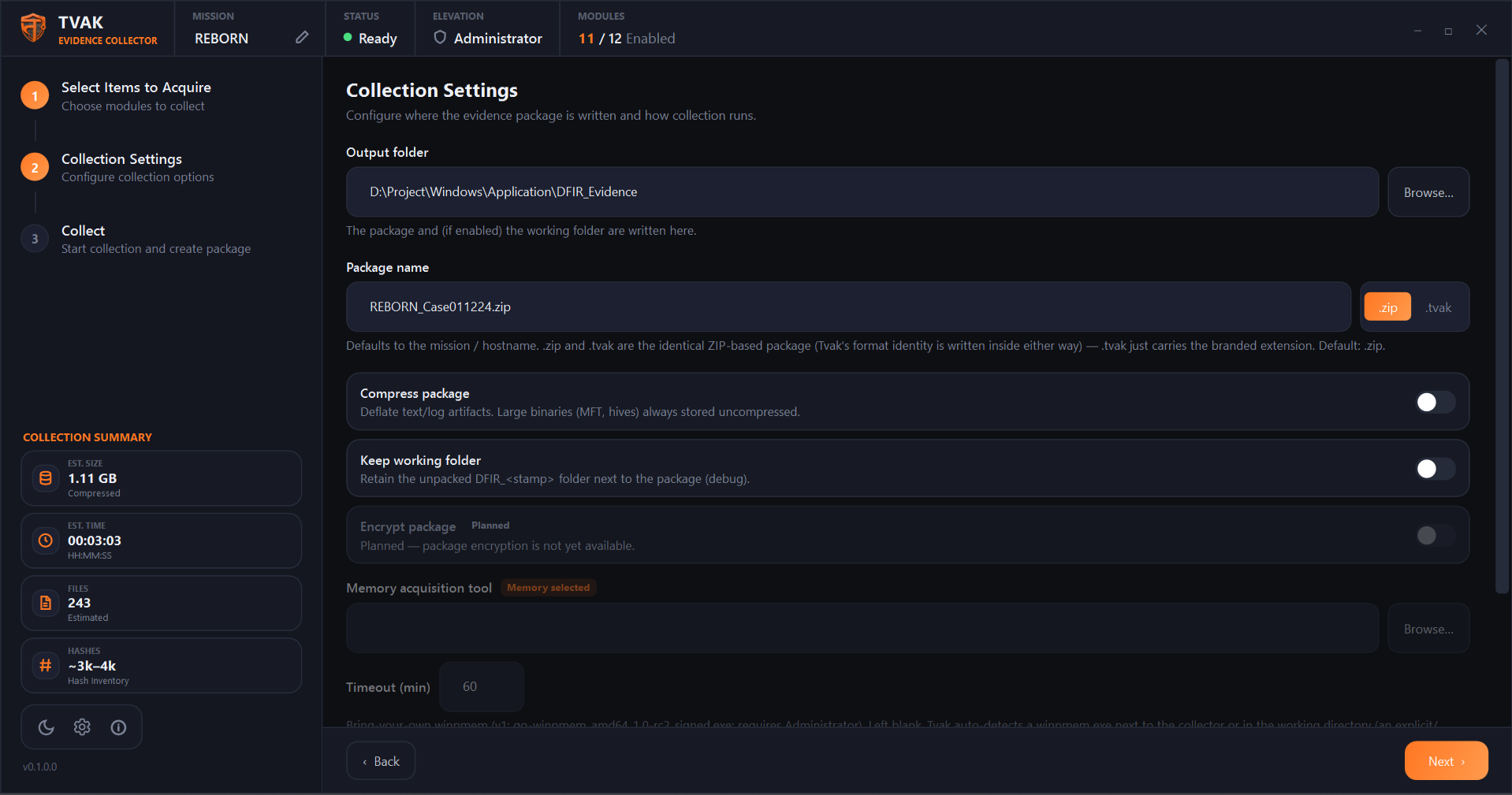The image size is (1512, 795).
Task: Proceed with the Next button
Action: (x=1447, y=761)
